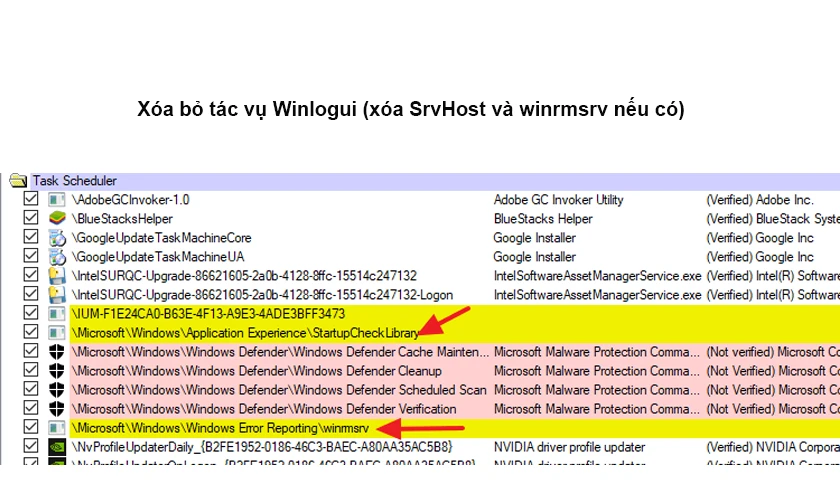The image size is (840, 500).
Task: Uncheck the GoogleUpdateTaskMachineUA checkbox
Action: pos(31,256)
